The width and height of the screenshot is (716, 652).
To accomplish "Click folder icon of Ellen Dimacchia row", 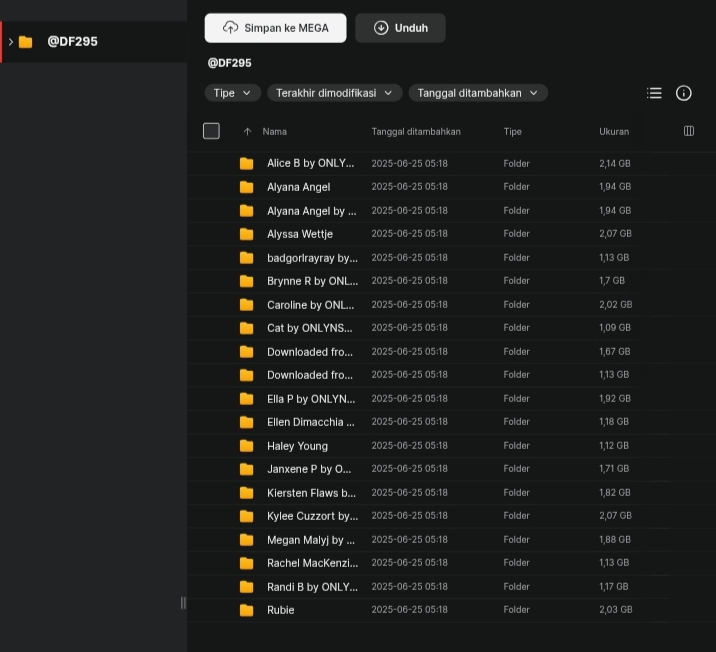I will pyautogui.click(x=247, y=422).
